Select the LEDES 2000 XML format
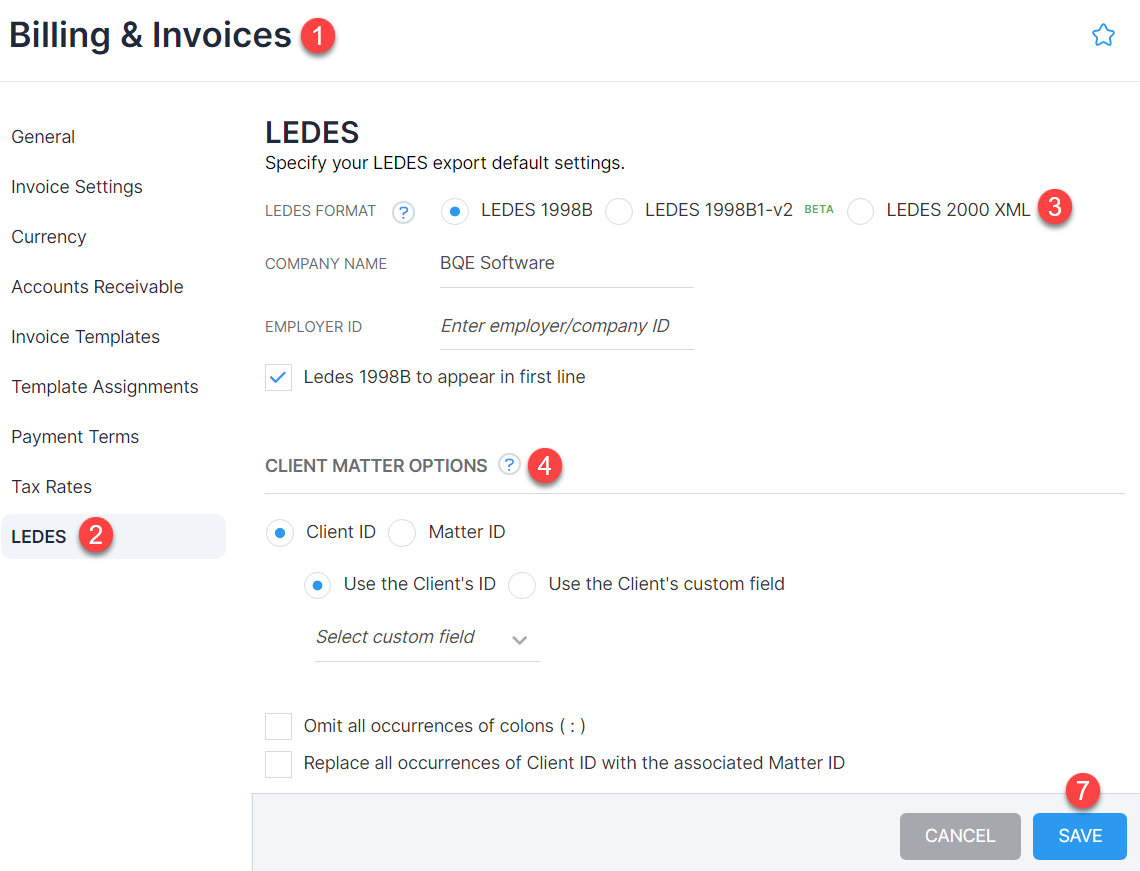1140x871 pixels. click(x=860, y=211)
